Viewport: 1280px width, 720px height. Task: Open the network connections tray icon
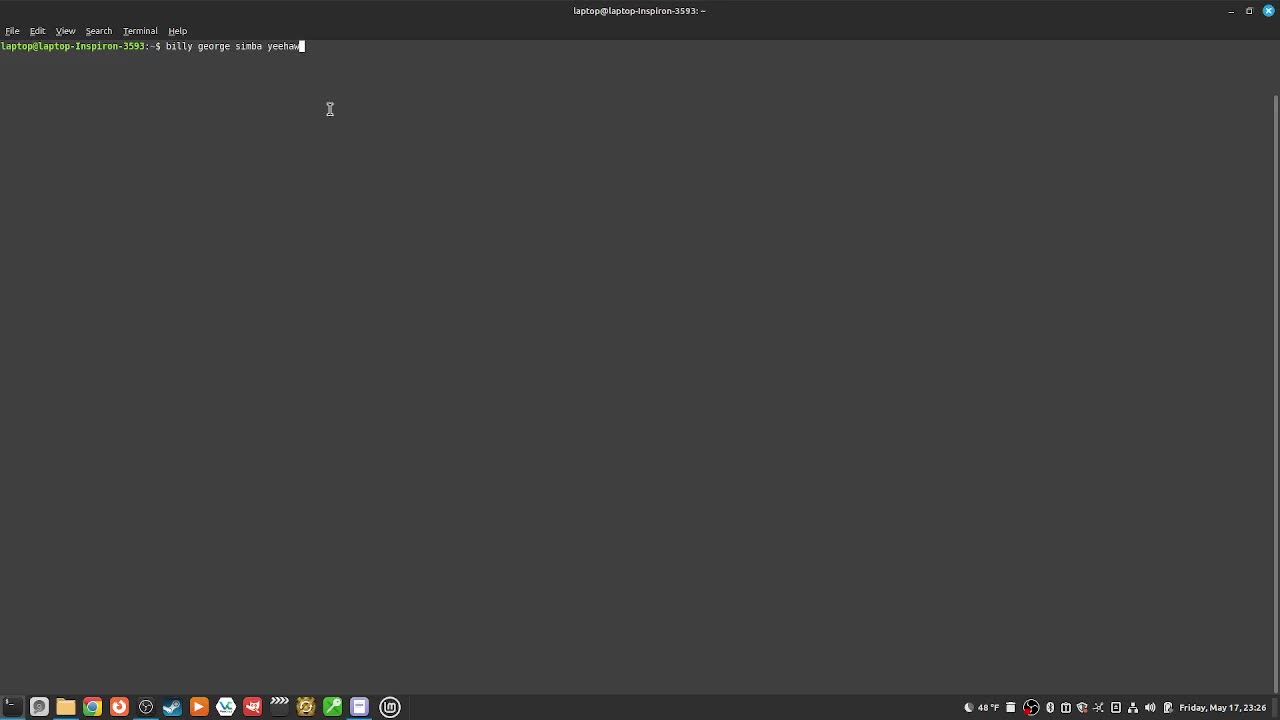(x=1133, y=708)
